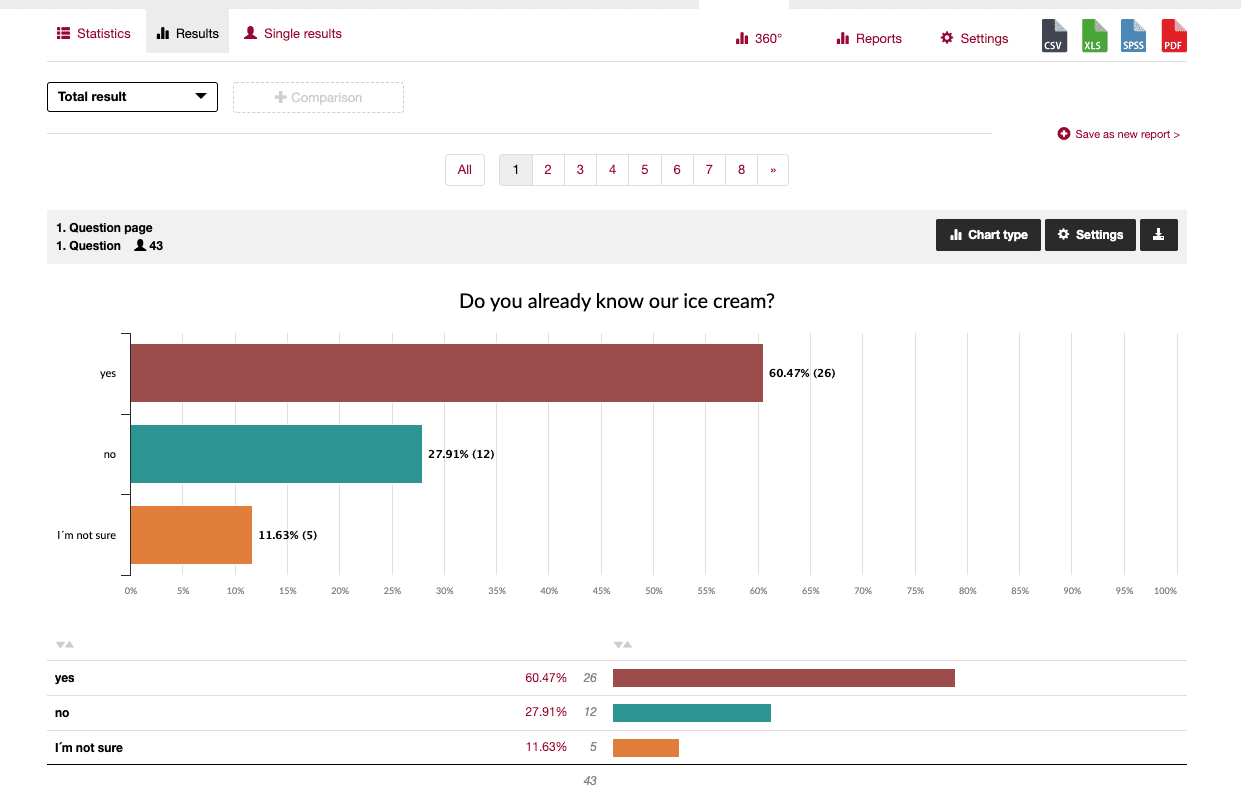This screenshot has height=810, width=1241.
Task: Expand more pages with the » control
Action: pyautogui.click(x=772, y=170)
